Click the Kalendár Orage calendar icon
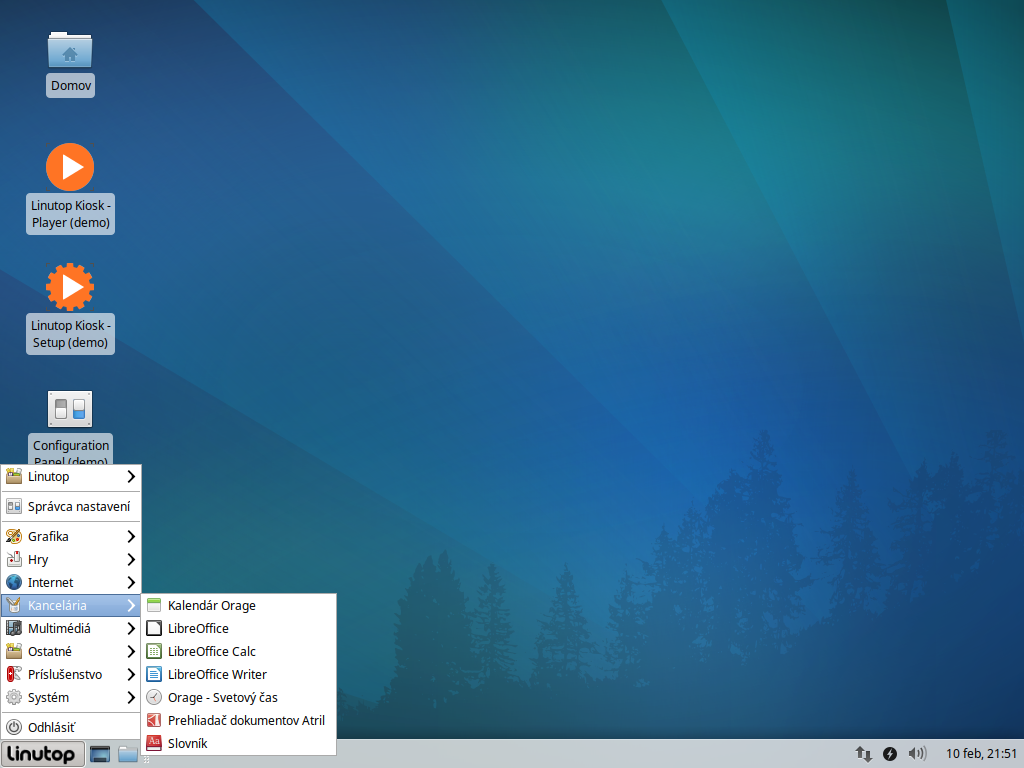The height and width of the screenshot is (768, 1024). [x=154, y=605]
